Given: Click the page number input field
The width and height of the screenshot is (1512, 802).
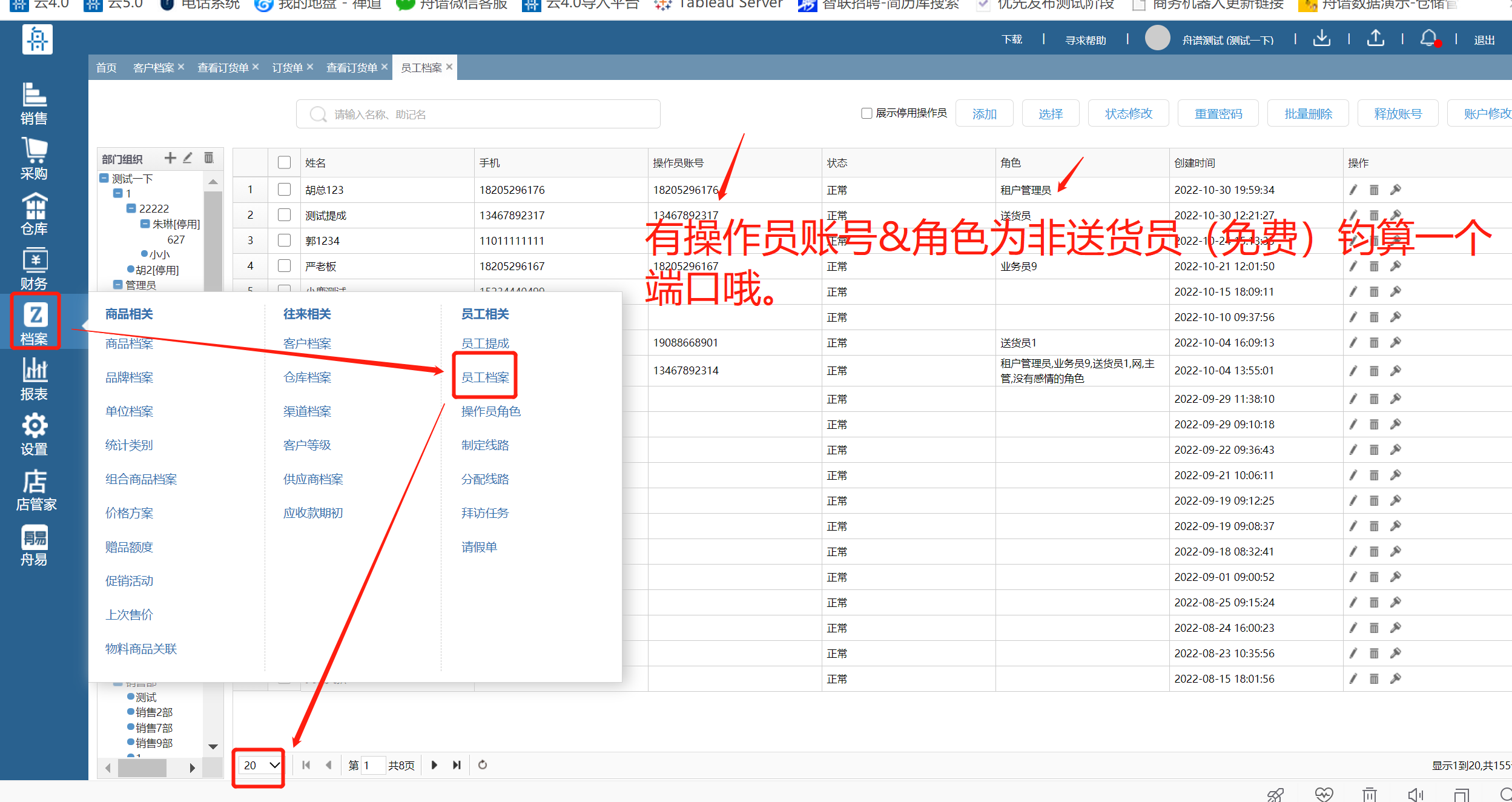Looking at the screenshot, I should tap(374, 765).
